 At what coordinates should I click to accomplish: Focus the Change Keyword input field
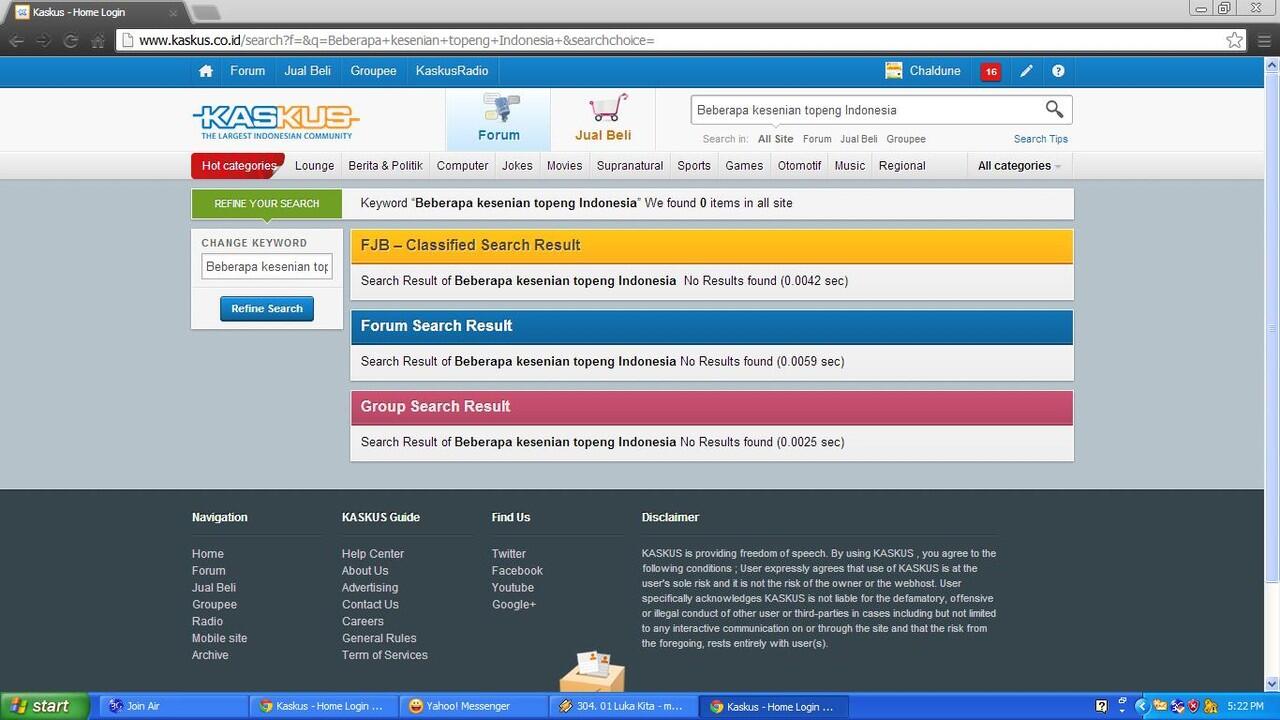[x=267, y=267]
